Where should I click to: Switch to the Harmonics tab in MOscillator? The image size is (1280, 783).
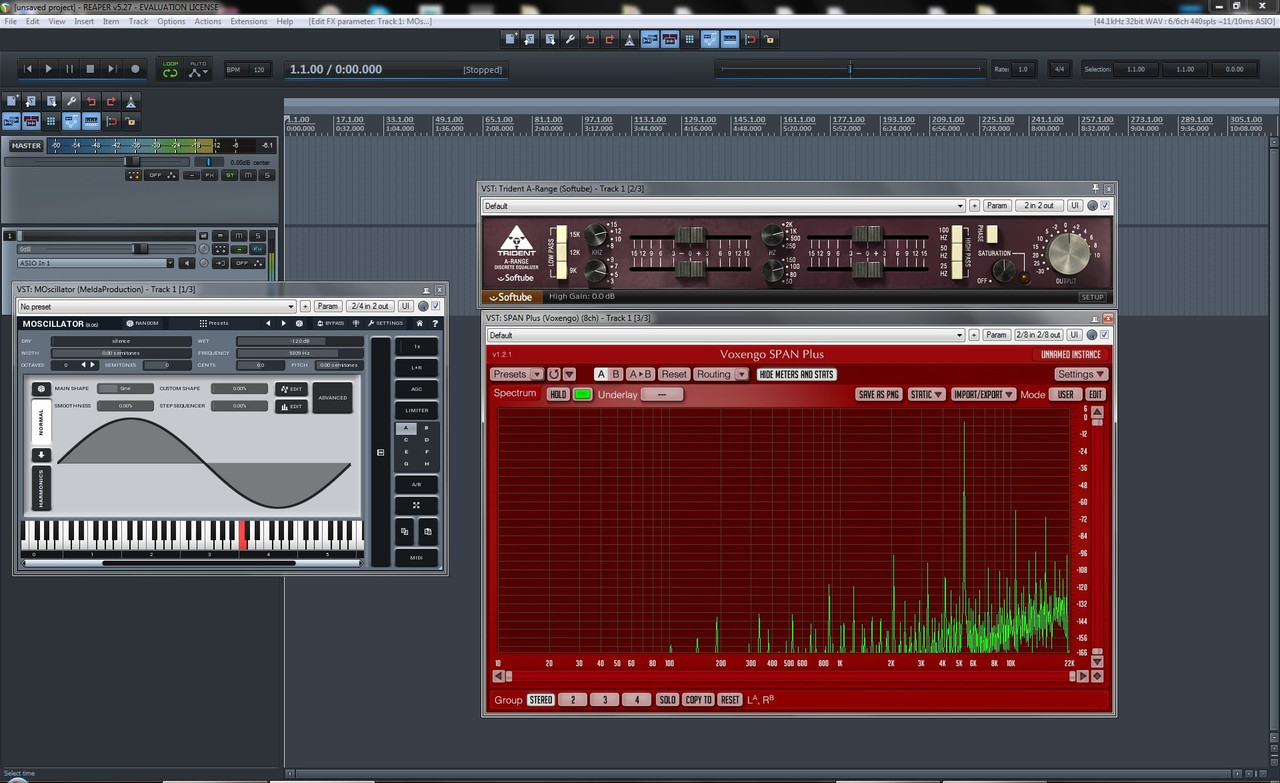click(41, 488)
